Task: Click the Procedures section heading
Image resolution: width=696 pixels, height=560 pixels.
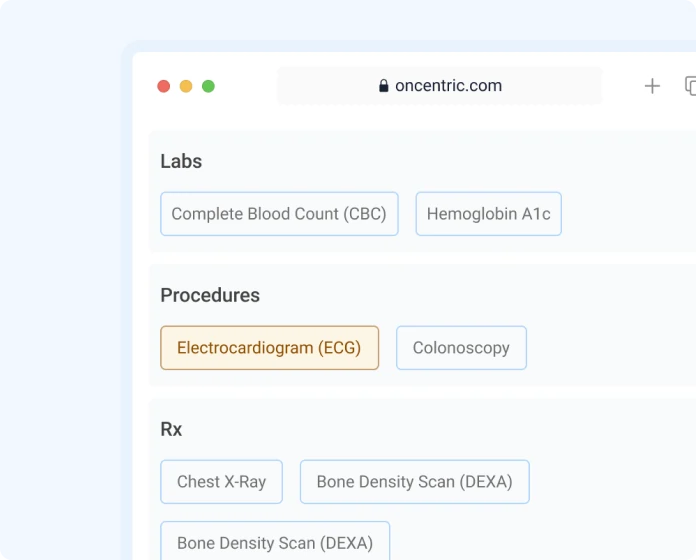Action: (210, 296)
